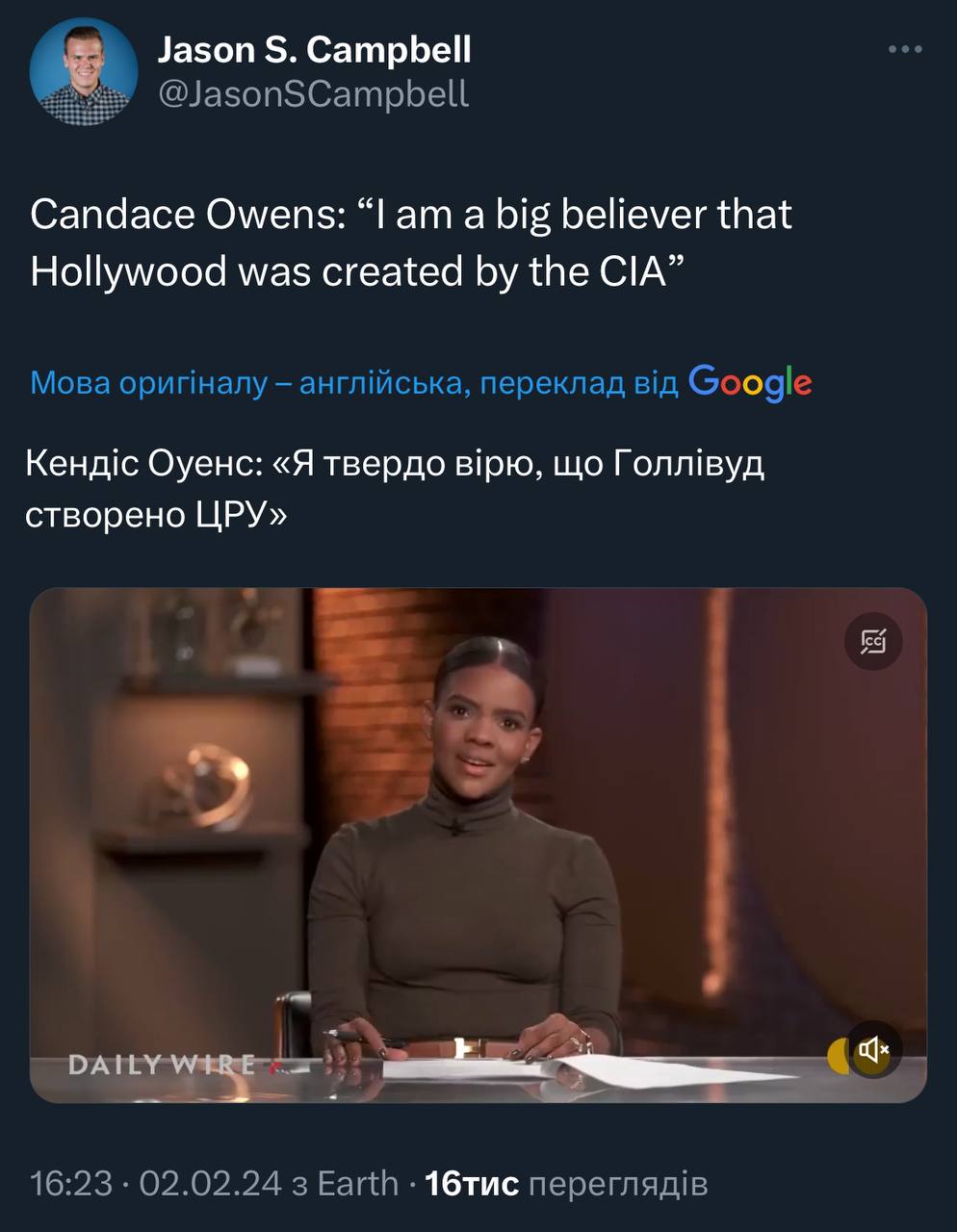Viewport: 957px width, 1232px height.
Task: Unmute the video with the speaker icon
Action: click(874, 1049)
